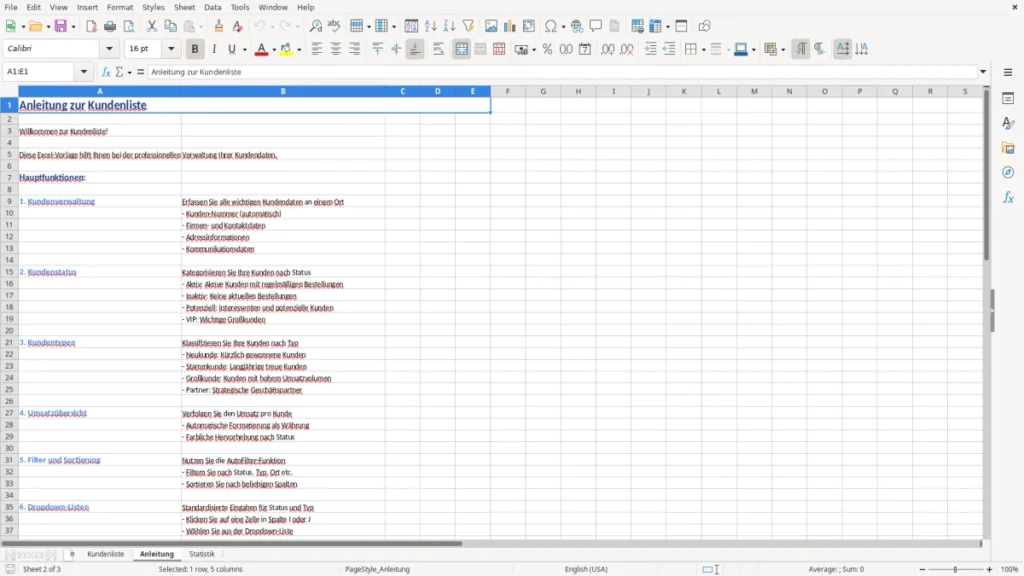Click the formula input line field

(562, 72)
